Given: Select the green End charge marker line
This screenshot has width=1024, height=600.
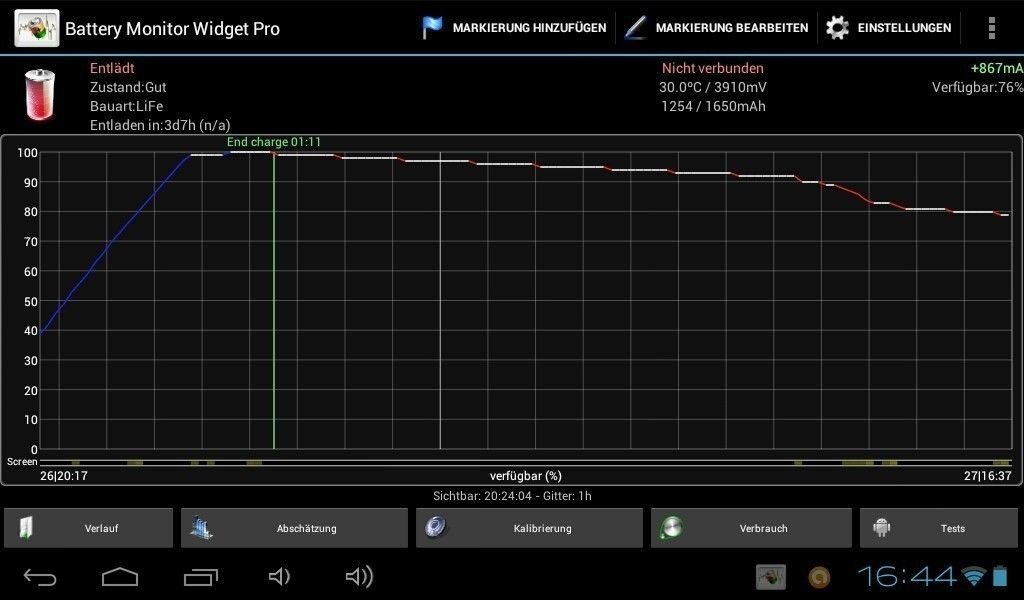Looking at the screenshot, I should [274, 300].
